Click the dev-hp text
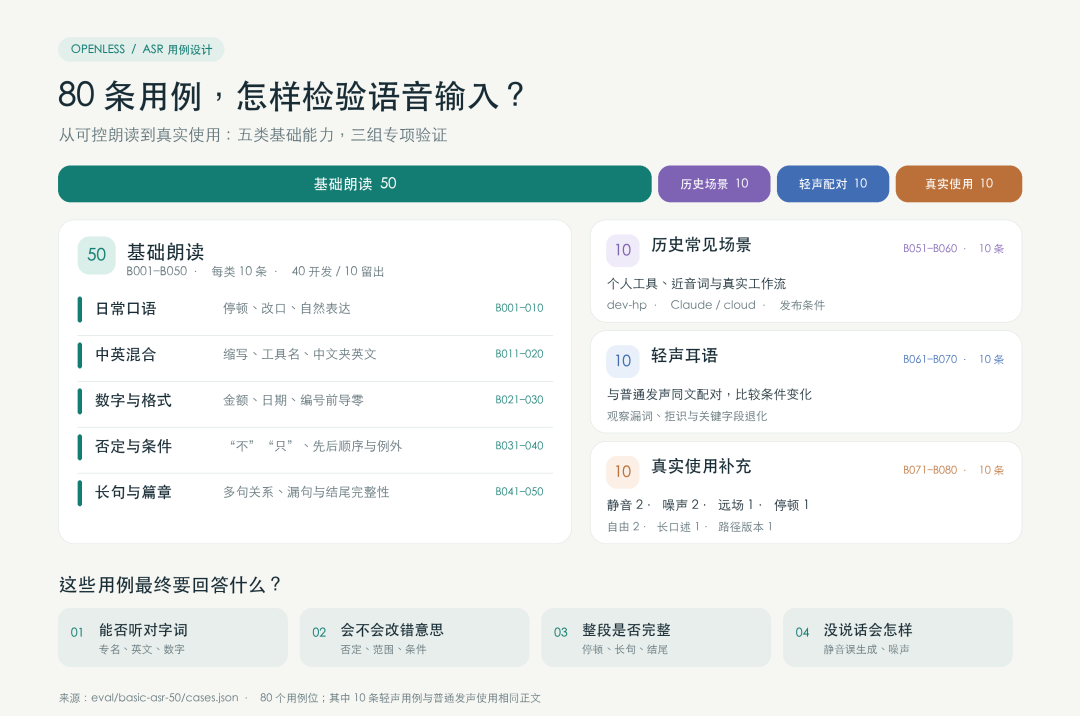Screen dimensions: 1080x716 coord(627,305)
